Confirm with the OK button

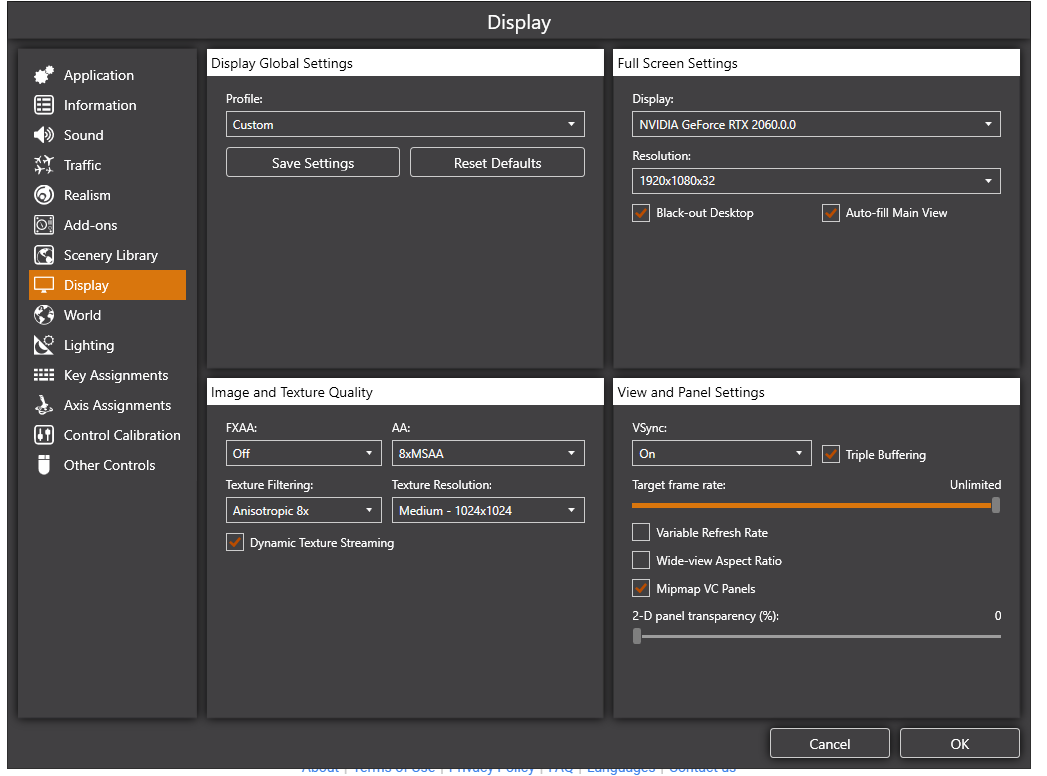960,743
